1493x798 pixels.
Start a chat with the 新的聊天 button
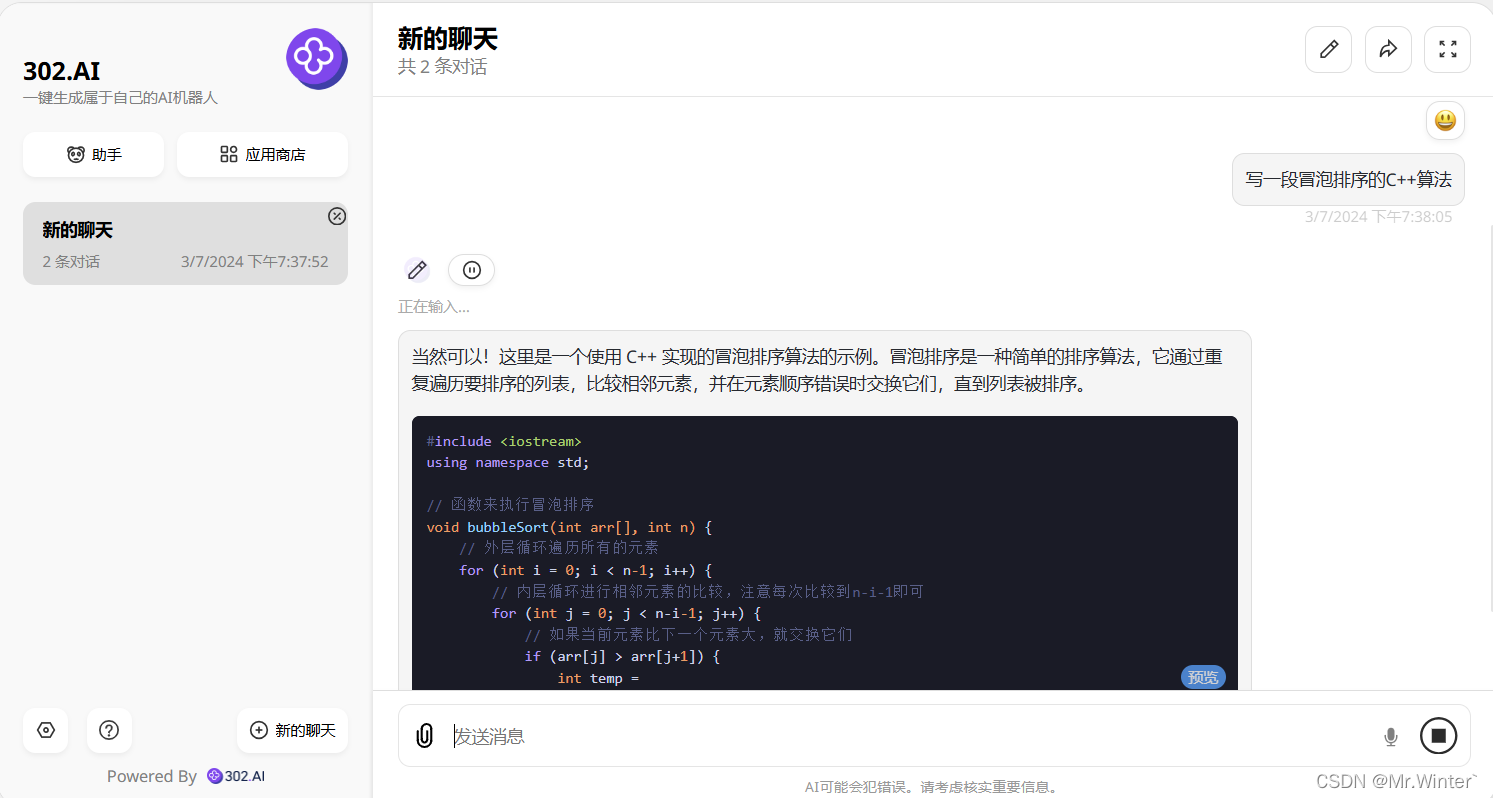tap(292, 730)
